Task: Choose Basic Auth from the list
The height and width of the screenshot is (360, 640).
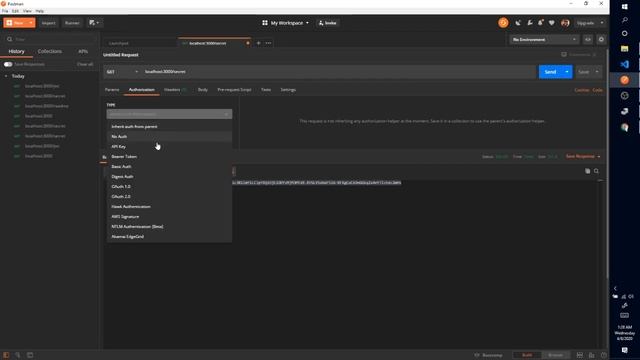Action: tap(169, 167)
